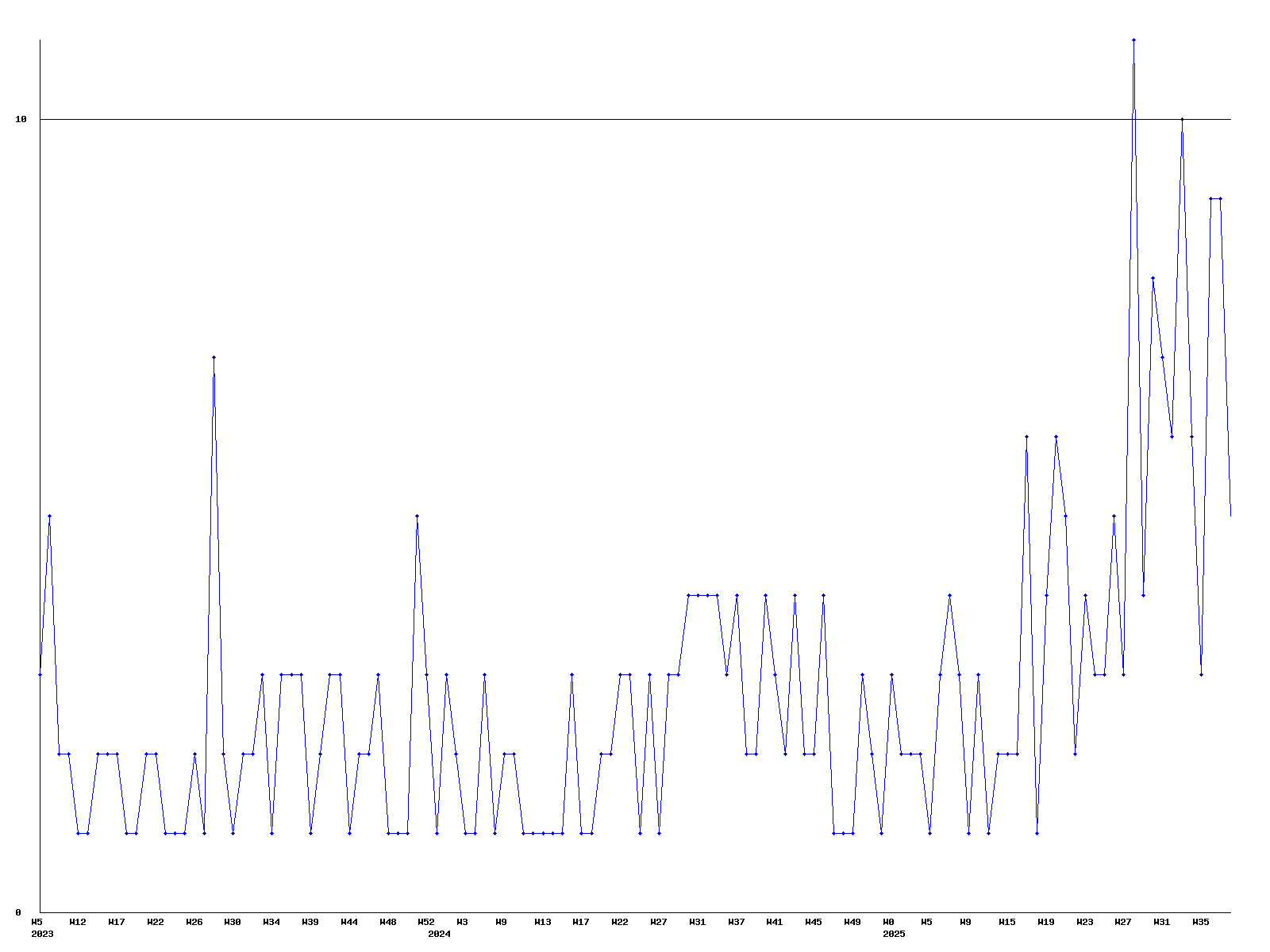
Task: Click the data point touching the 10 gridline
Action: (x=1182, y=119)
